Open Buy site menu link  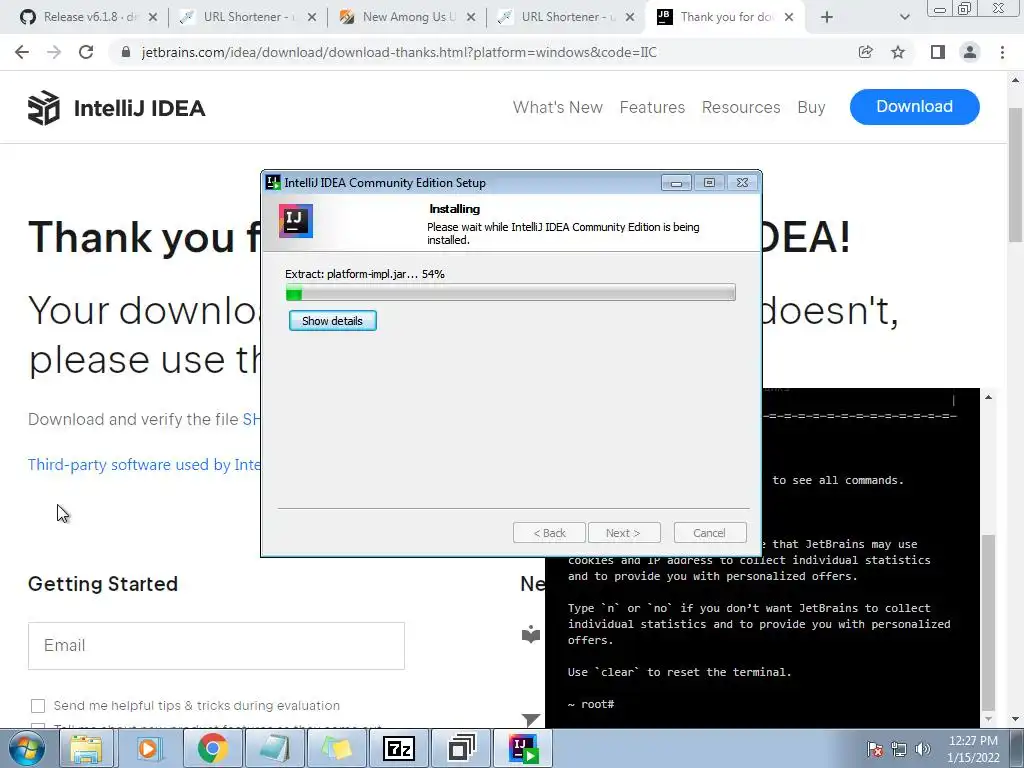[811, 107]
